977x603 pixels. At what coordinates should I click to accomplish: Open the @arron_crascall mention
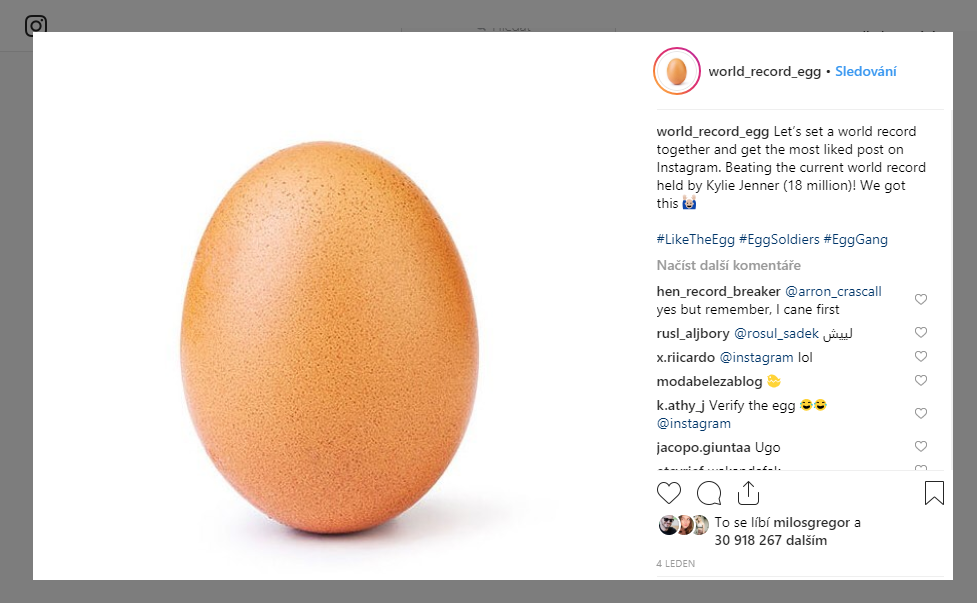tap(833, 292)
